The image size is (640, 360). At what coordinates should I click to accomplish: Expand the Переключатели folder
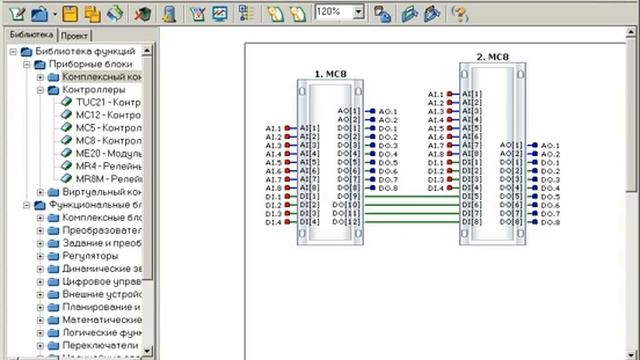(40, 346)
